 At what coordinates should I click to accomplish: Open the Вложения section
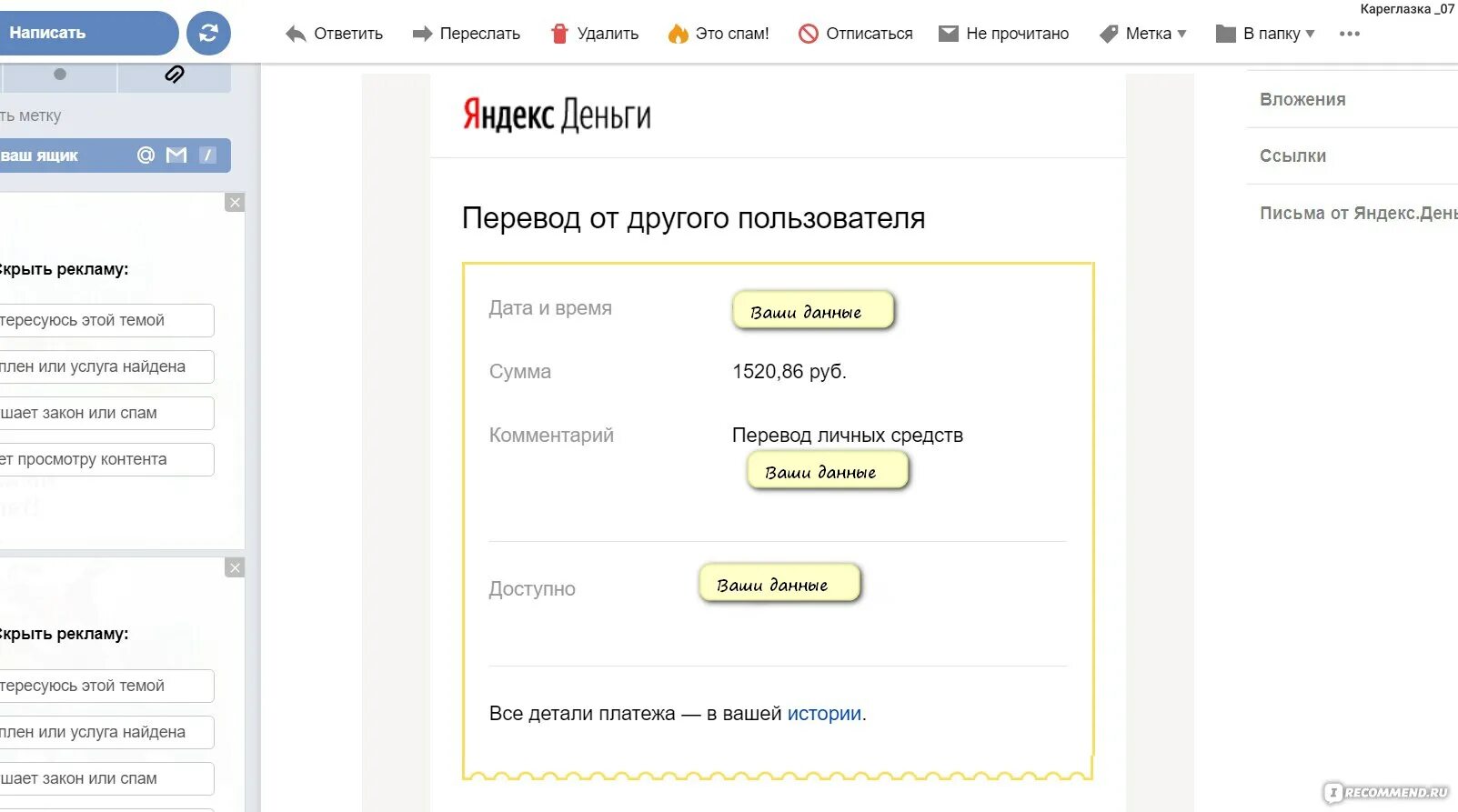(1302, 100)
